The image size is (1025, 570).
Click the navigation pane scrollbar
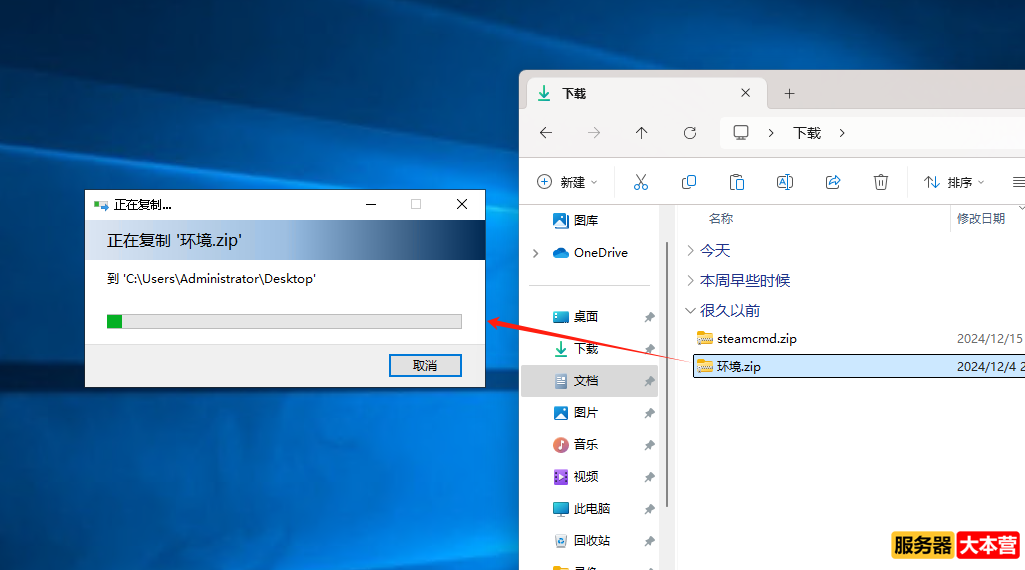point(666,374)
